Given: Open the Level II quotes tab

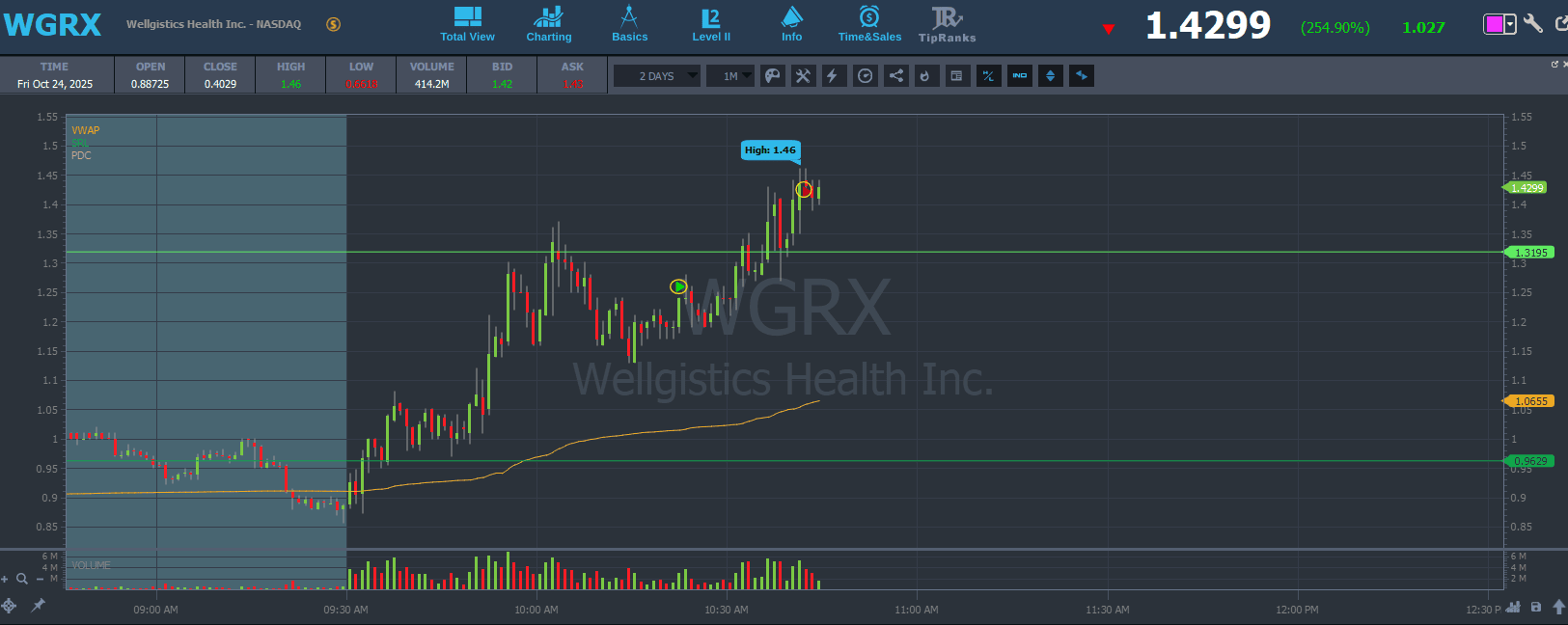Looking at the screenshot, I should (x=711, y=24).
